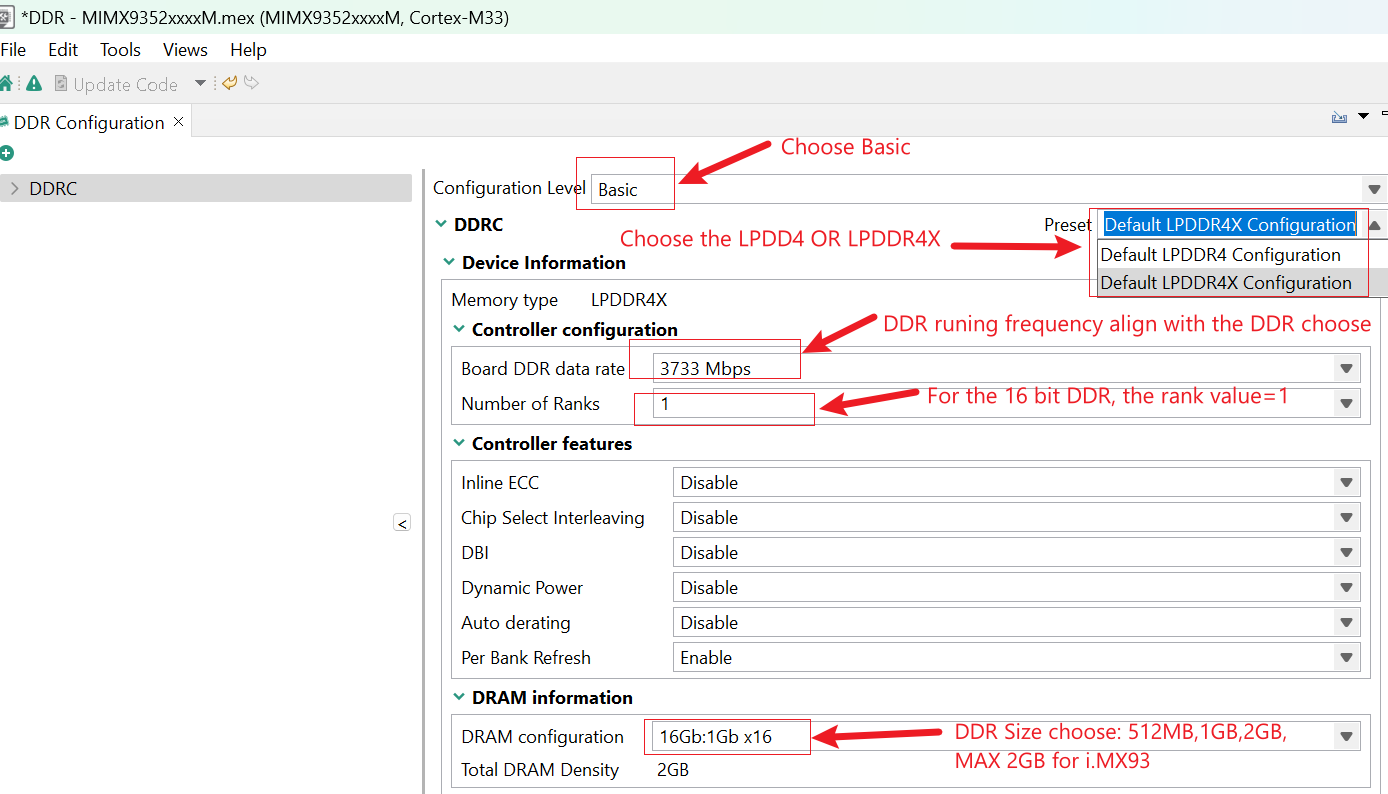
Task: Click the green plus icon to add configuration
Action: [8, 153]
